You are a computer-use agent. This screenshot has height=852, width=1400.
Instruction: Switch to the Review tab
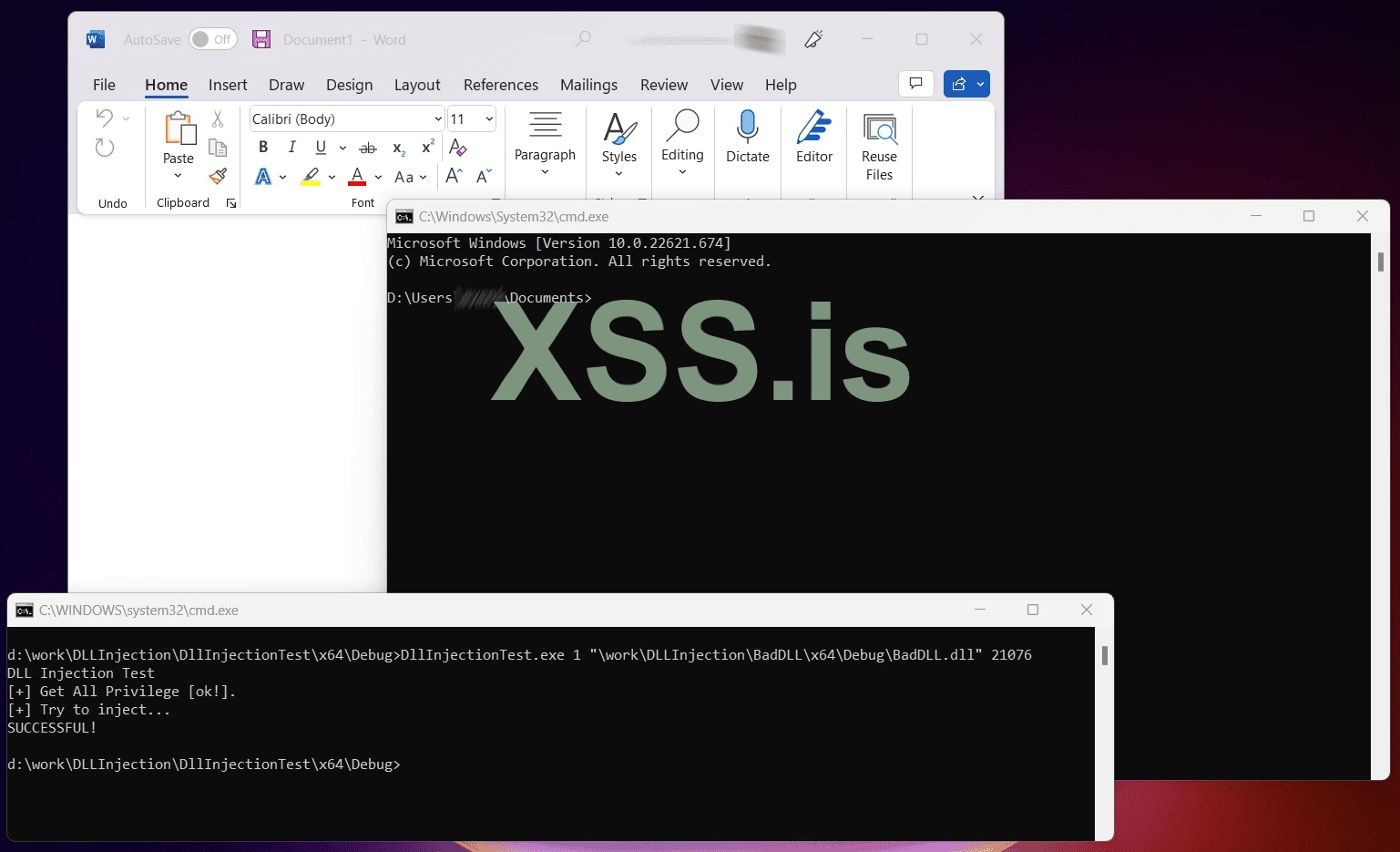pyautogui.click(x=664, y=85)
